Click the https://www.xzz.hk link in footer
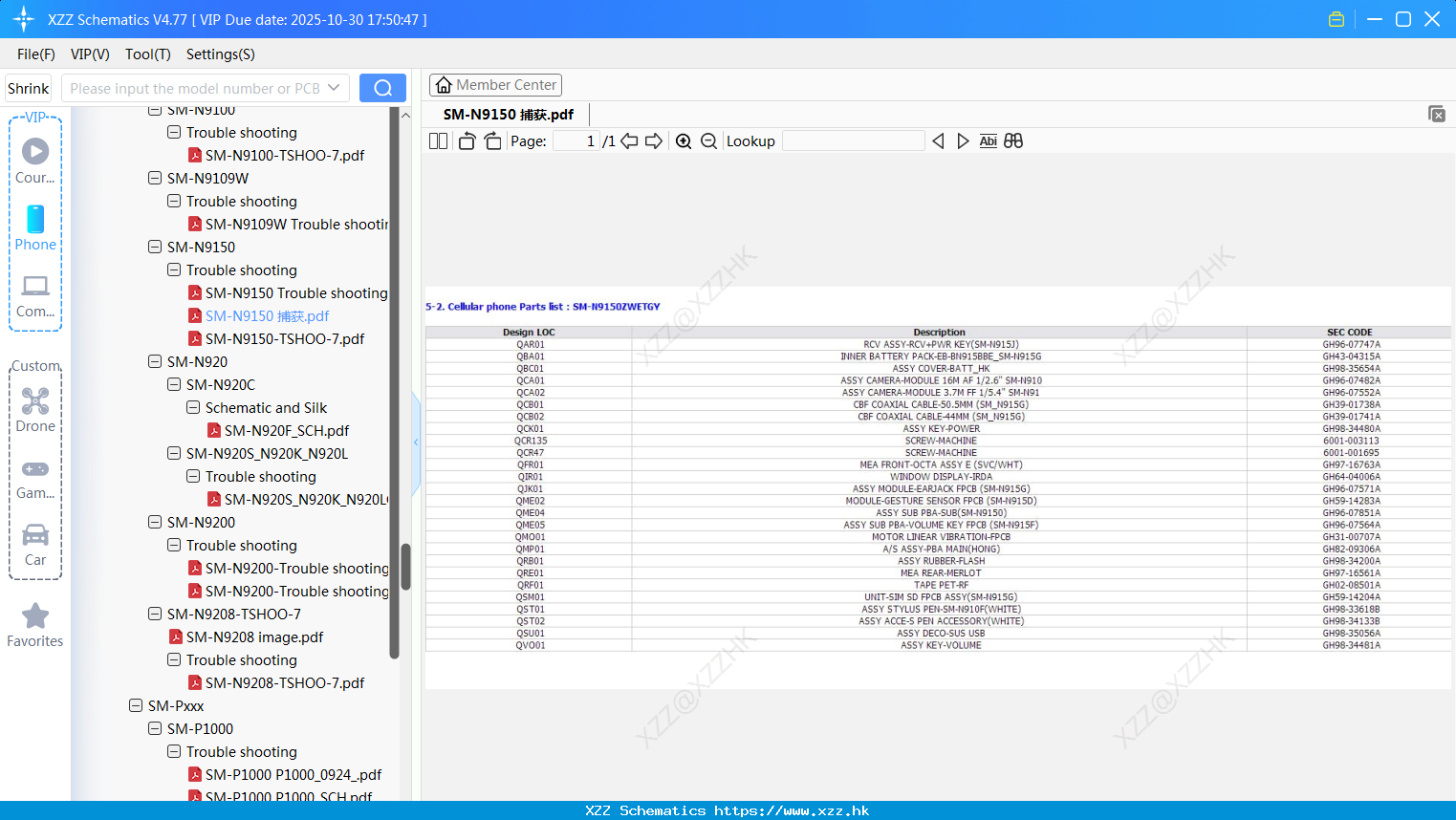Image resolution: width=1456 pixels, height=820 pixels. coord(792,810)
